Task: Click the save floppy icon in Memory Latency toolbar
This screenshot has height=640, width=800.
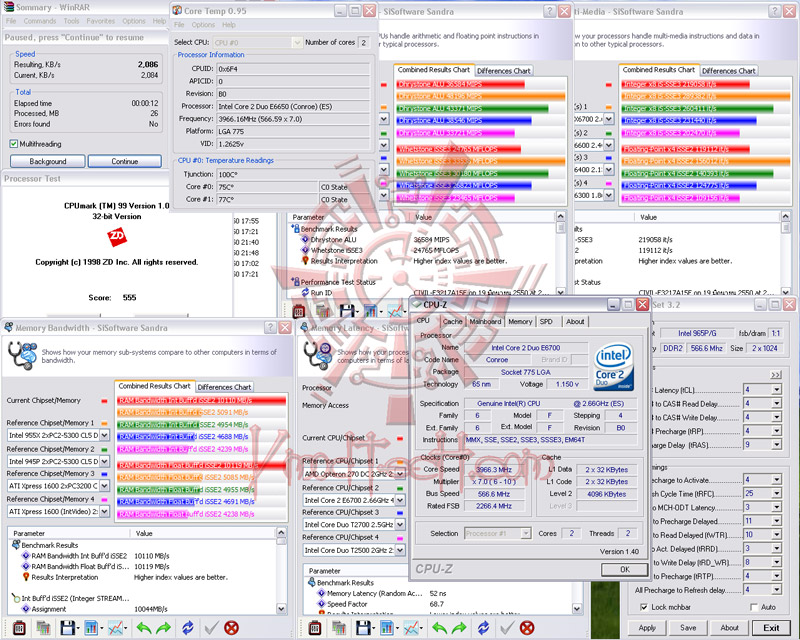Action: (363, 627)
